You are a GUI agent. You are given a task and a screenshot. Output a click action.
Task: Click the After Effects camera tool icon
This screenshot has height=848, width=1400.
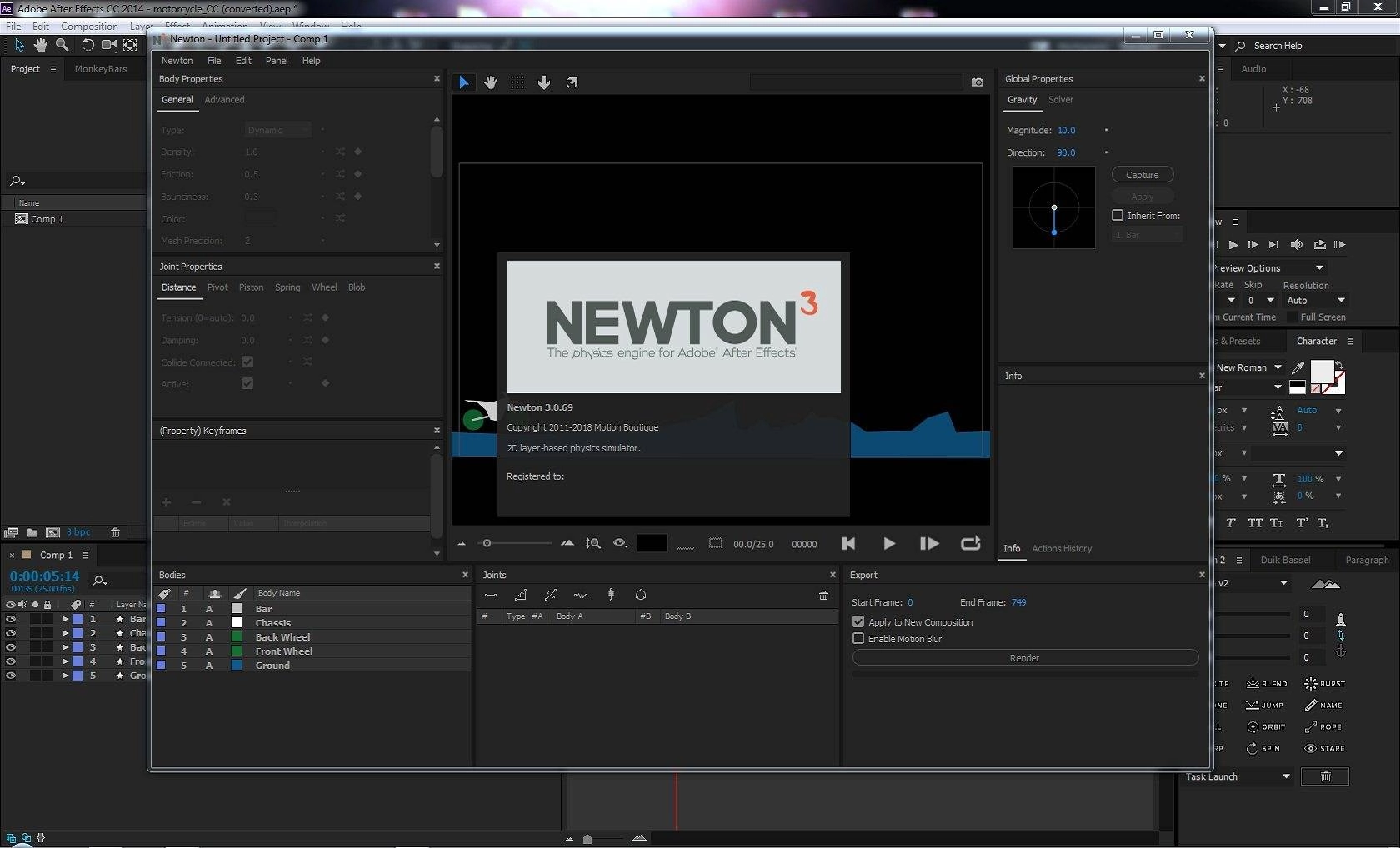pyautogui.click(x=109, y=45)
